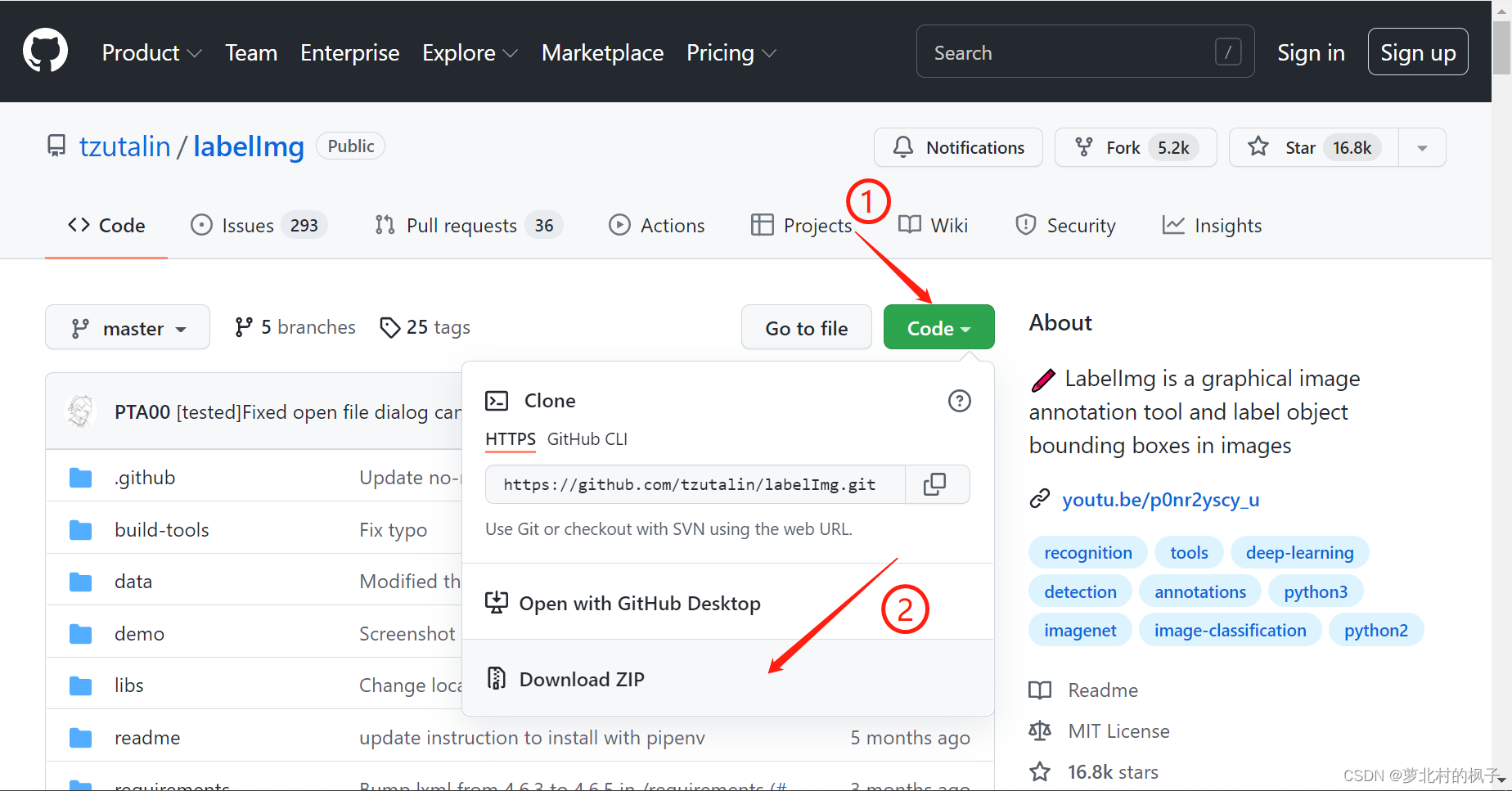
Task: Click the imagenet topic tag
Action: click(x=1080, y=631)
